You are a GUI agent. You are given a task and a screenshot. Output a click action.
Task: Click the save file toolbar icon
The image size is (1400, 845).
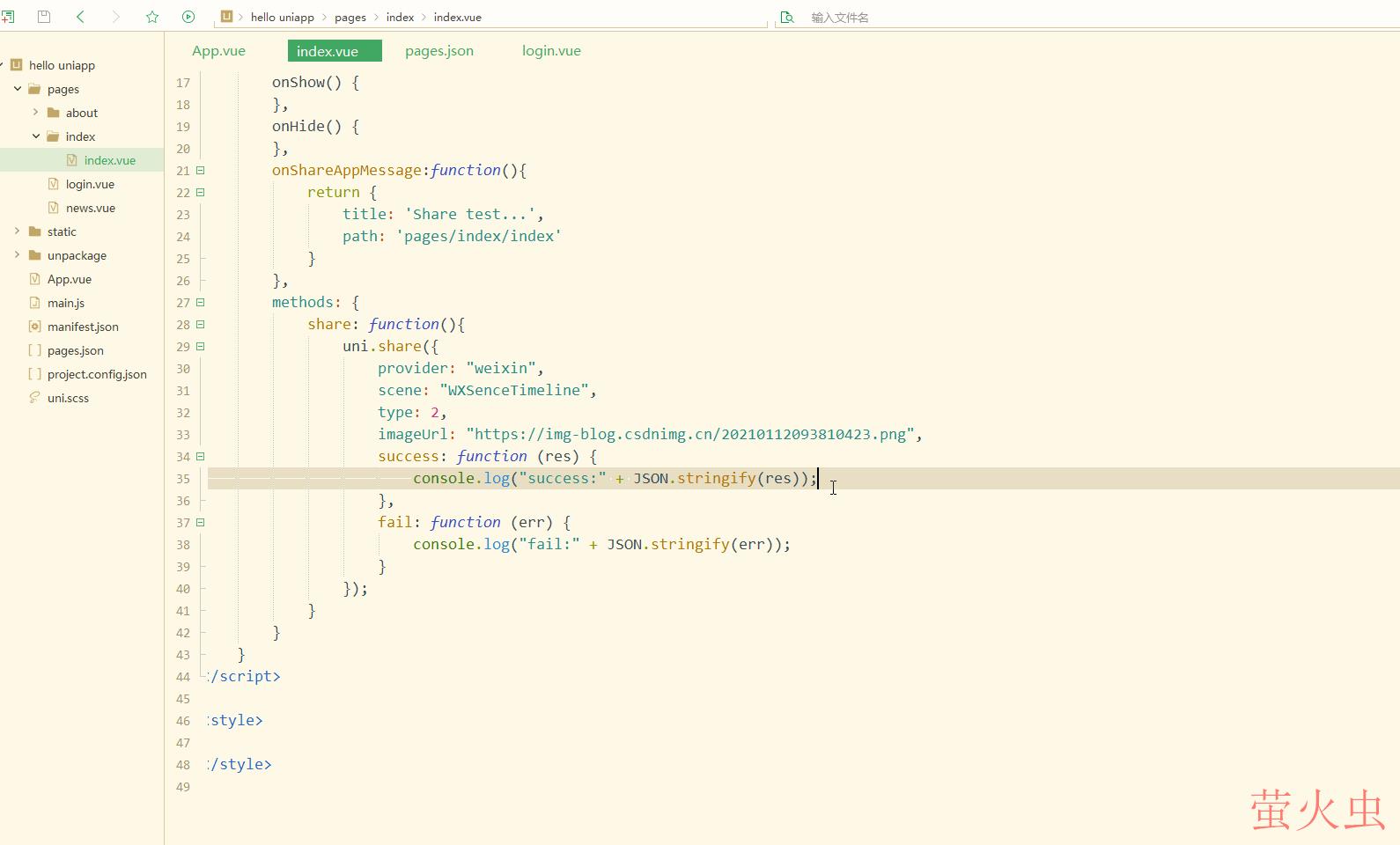(44, 17)
